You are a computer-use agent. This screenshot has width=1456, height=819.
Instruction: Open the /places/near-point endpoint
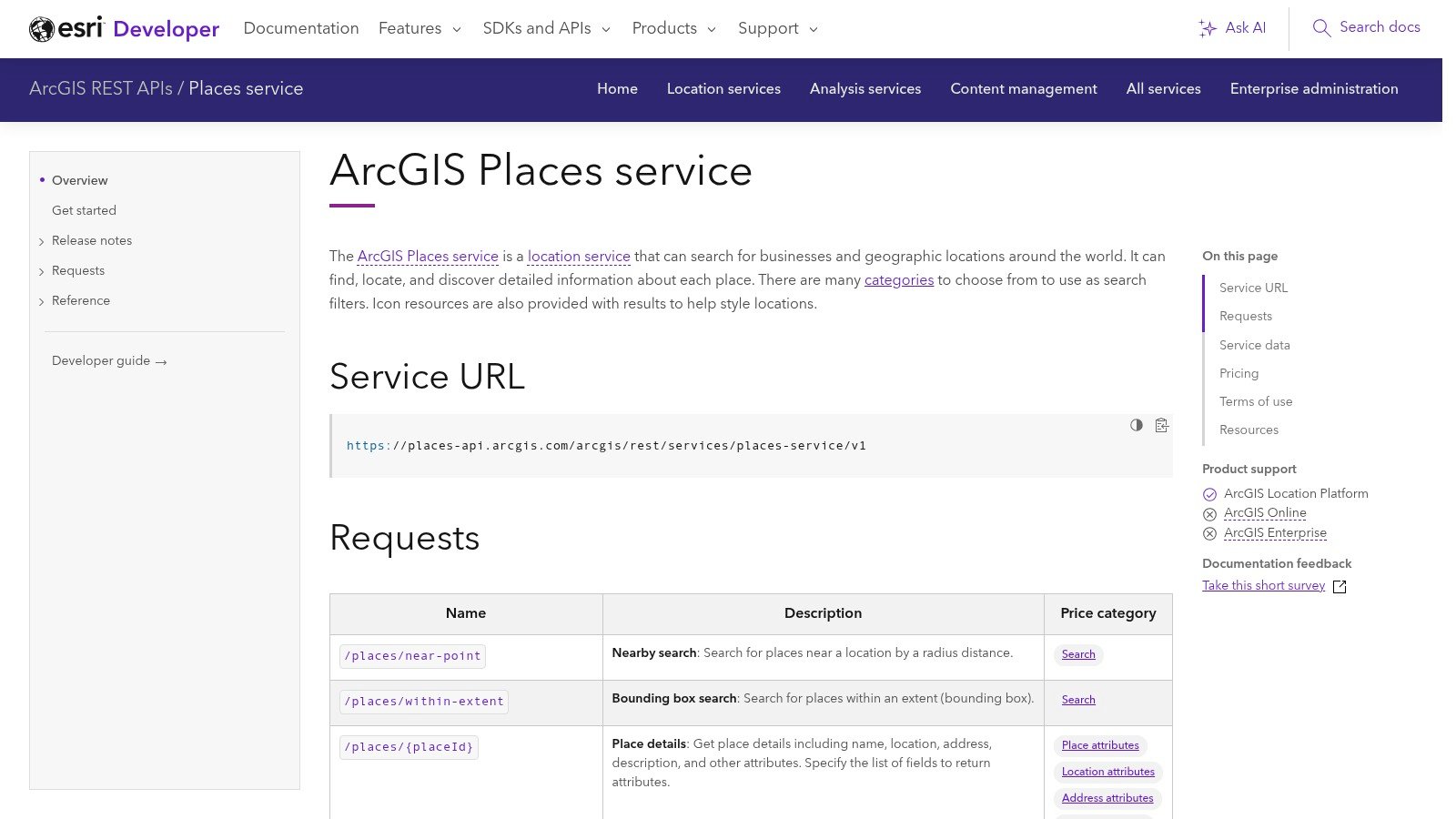[x=412, y=656]
